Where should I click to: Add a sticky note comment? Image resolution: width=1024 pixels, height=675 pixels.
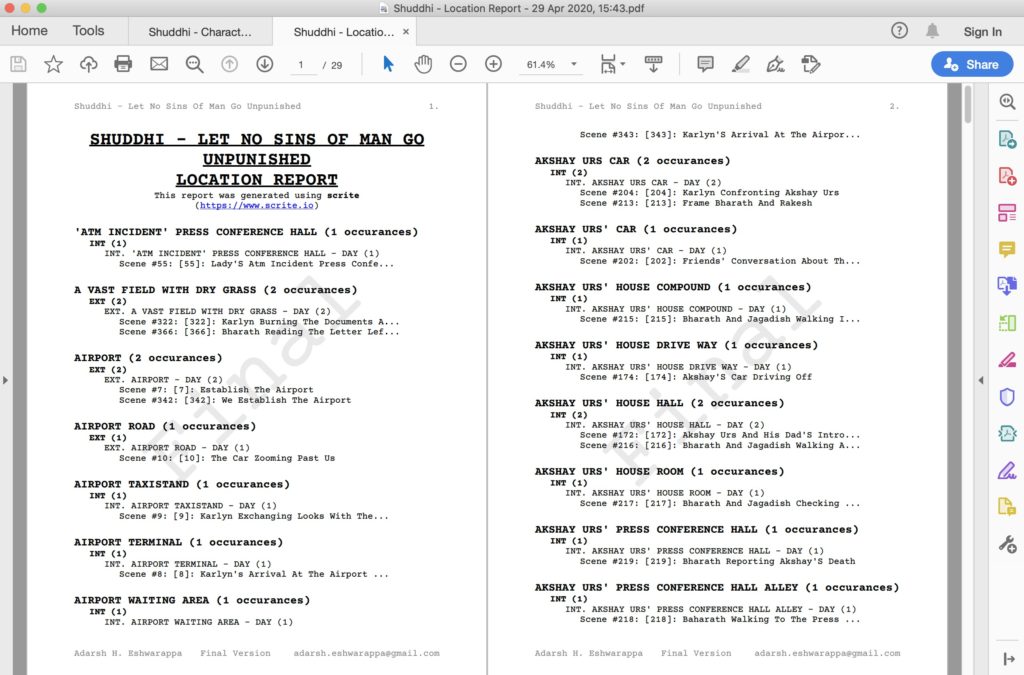(x=705, y=64)
